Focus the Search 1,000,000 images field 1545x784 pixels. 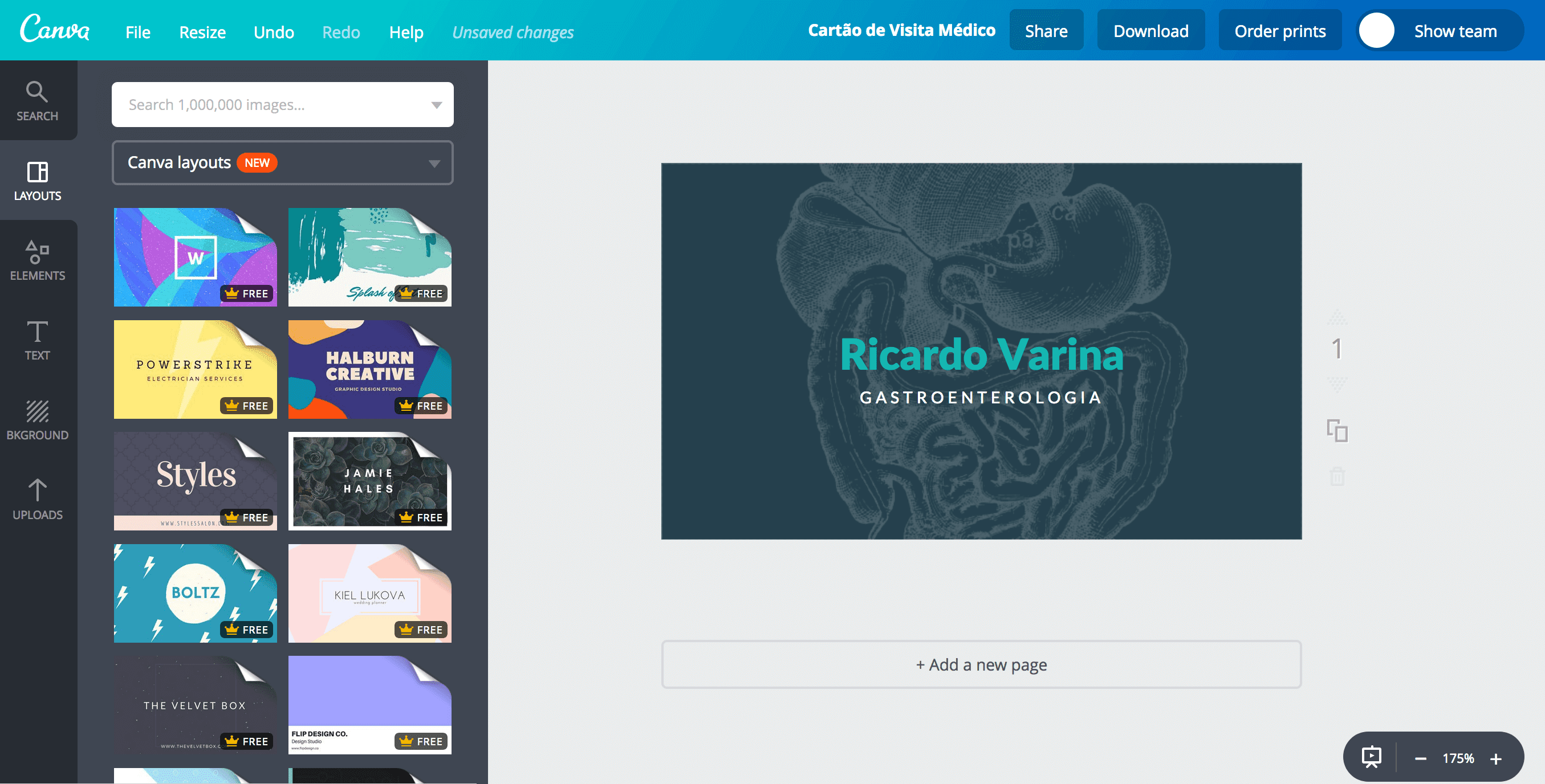click(x=282, y=104)
